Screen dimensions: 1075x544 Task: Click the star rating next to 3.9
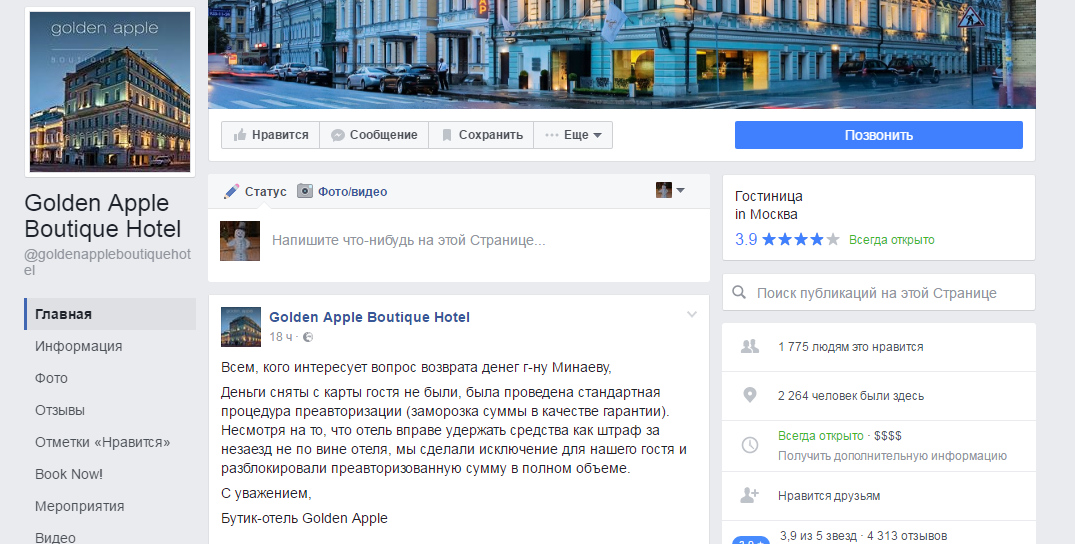click(801, 239)
